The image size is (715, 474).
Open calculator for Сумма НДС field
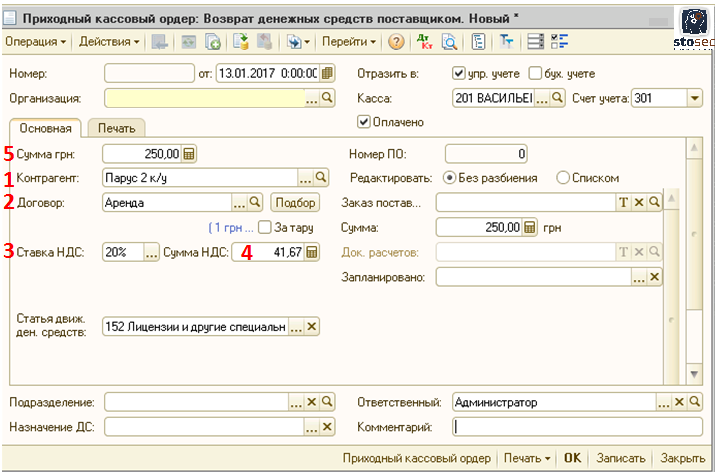(312, 253)
